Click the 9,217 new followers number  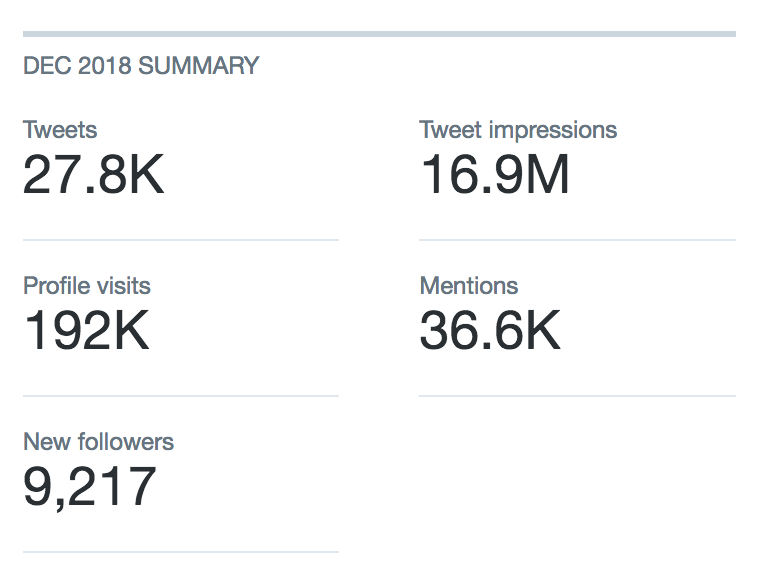(x=90, y=487)
